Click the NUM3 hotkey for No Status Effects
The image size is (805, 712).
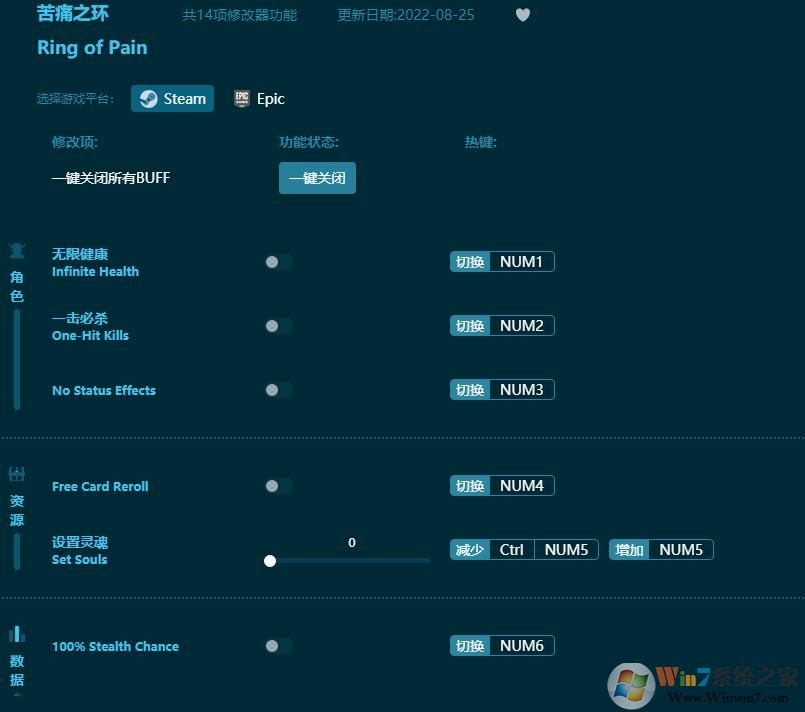coord(522,390)
